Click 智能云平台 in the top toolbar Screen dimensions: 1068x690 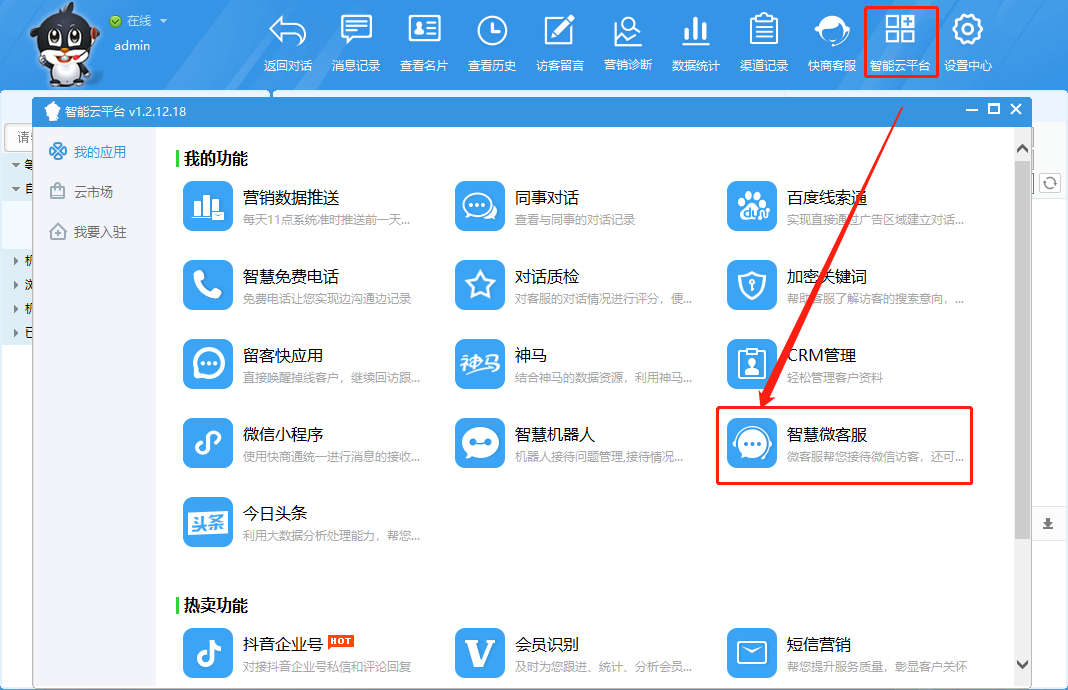(900, 42)
